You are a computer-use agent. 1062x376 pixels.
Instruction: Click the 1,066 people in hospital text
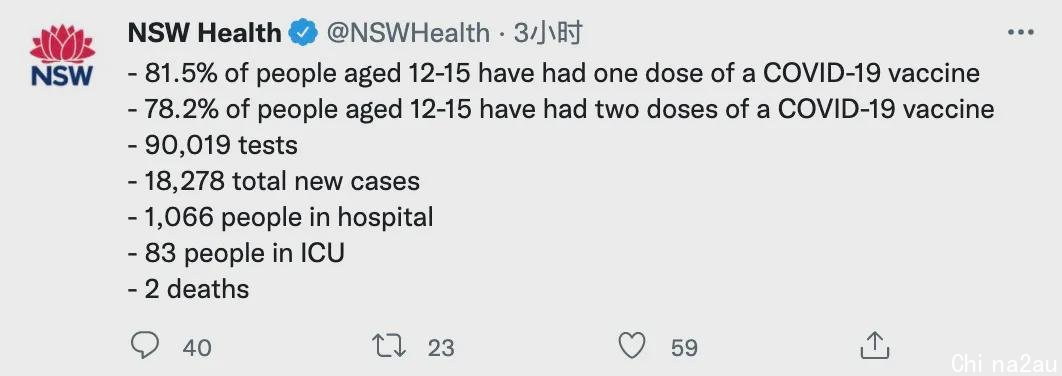pyautogui.click(x=280, y=217)
